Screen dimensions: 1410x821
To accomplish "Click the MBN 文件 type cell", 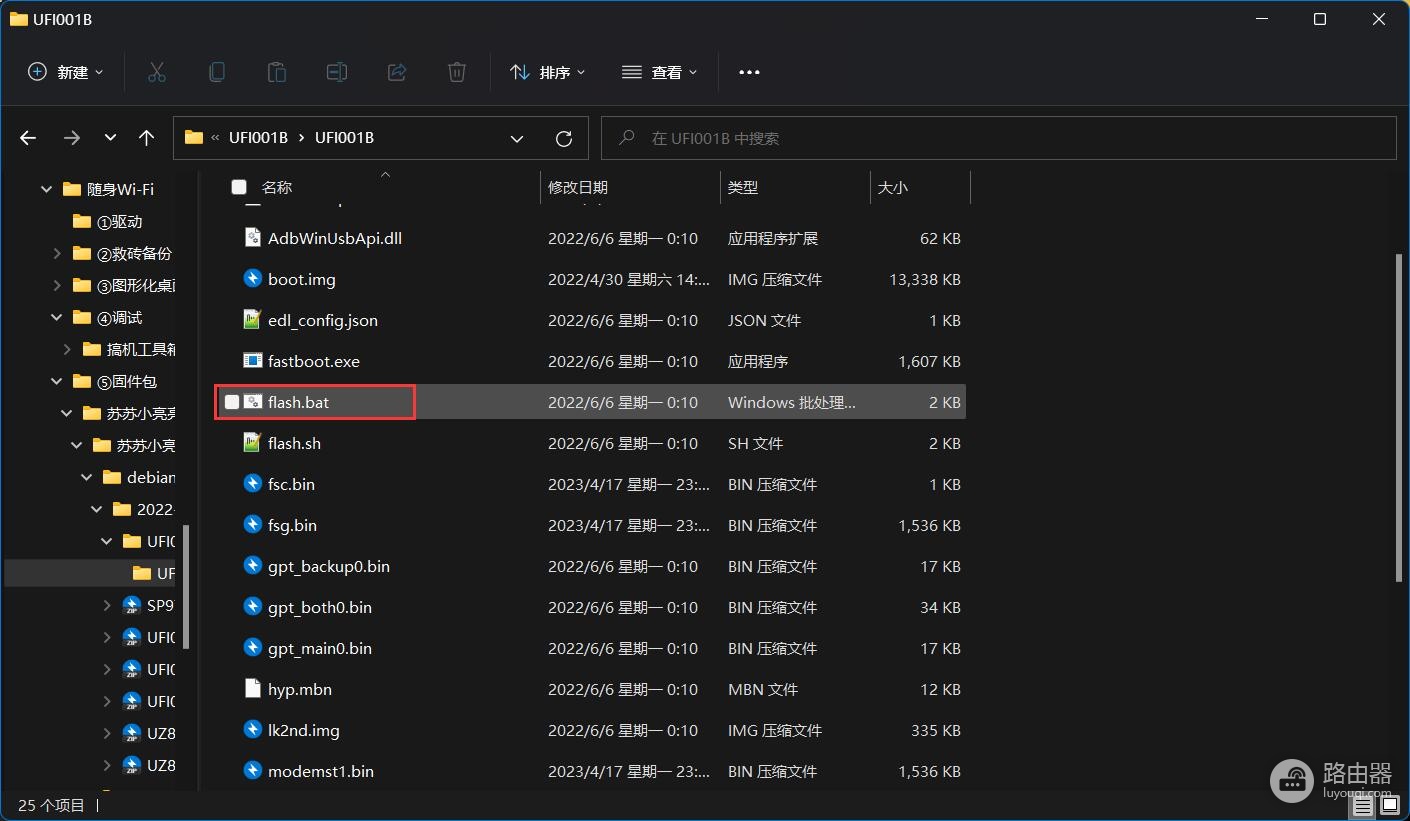I will tap(763, 689).
